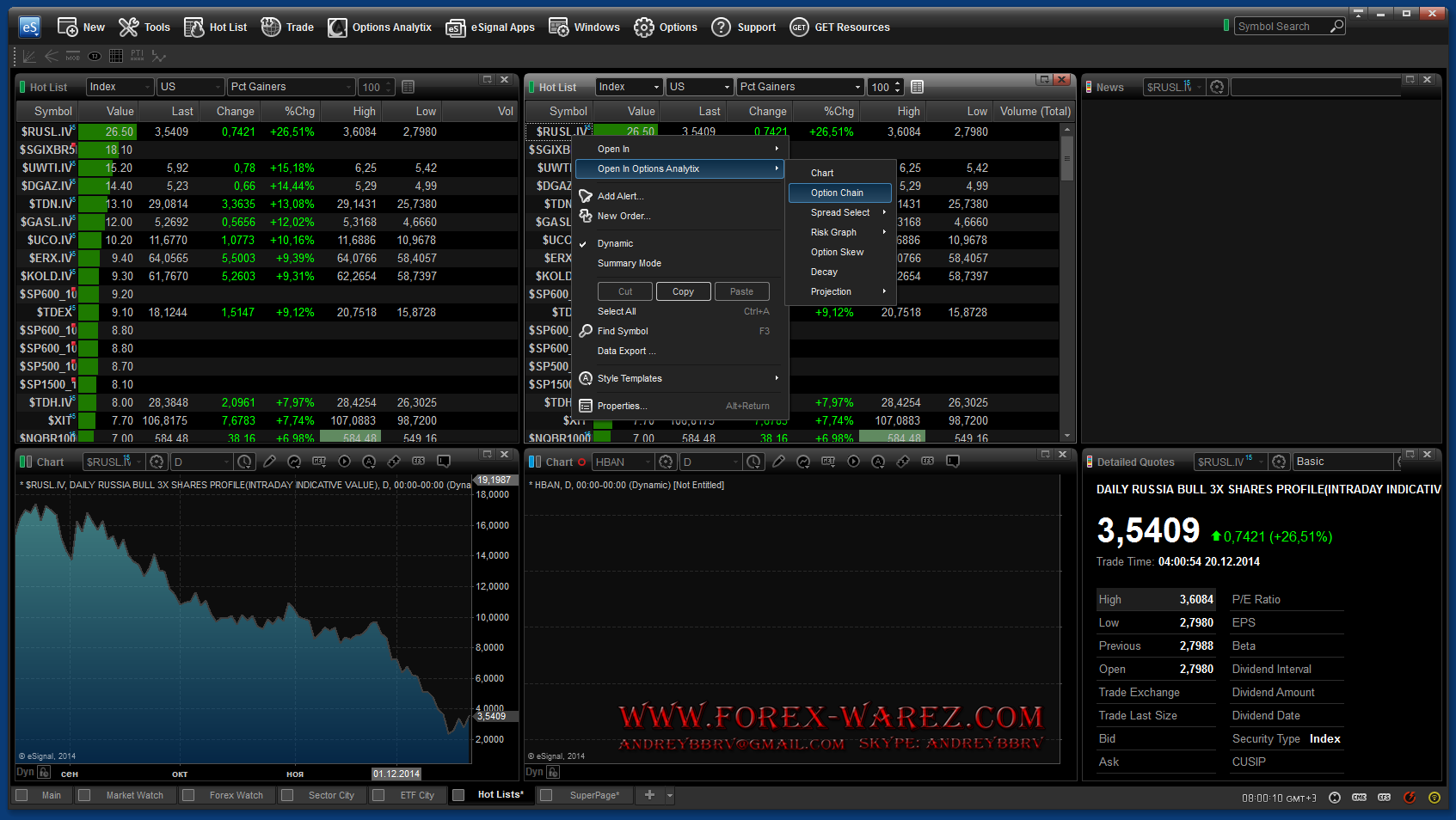1456x820 pixels.
Task: Click the GET studies icon in HBAN chart
Action: [828, 462]
